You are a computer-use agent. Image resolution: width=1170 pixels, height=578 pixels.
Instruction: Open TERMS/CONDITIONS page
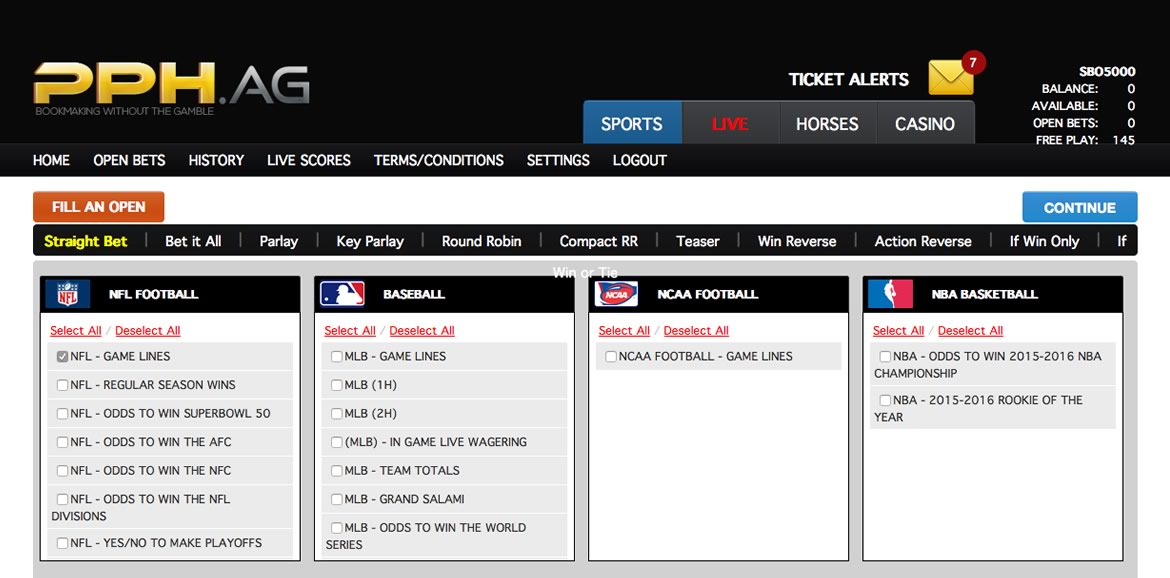pyautogui.click(x=439, y=160)
